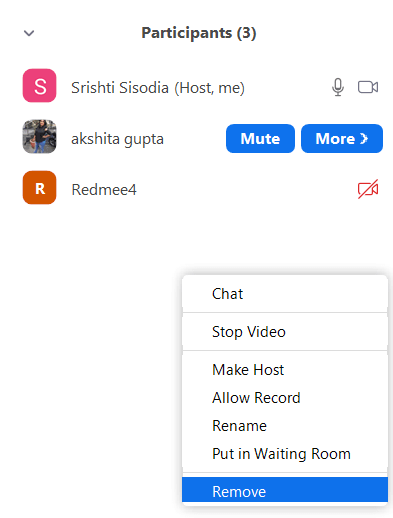Click the orange R avatar for Redmee4
This screenshot has height=518, width=393.
(x=39, y=188)
